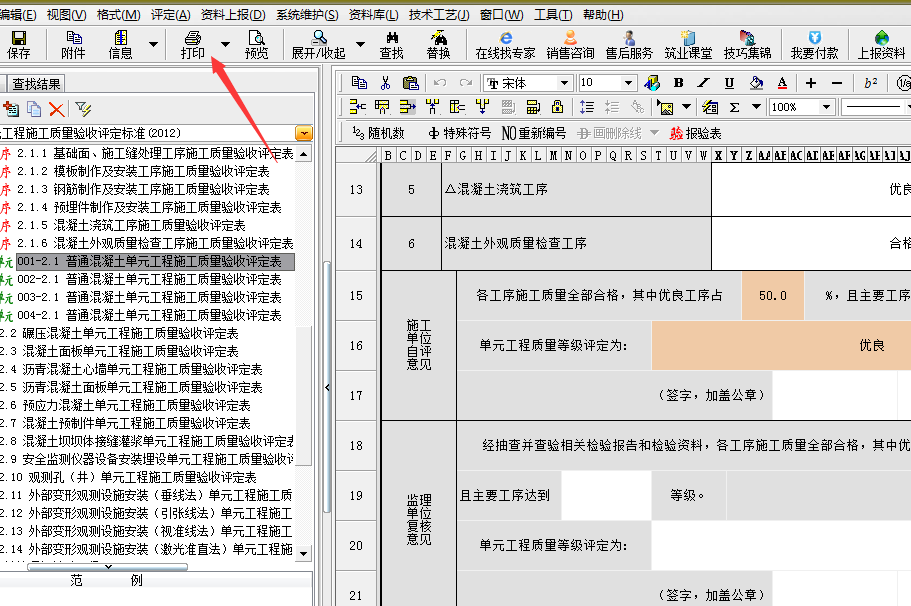Click the 保存 (Save) toolbar icon
The width and height of the screenshot is (911, 606).
(18, 44)
